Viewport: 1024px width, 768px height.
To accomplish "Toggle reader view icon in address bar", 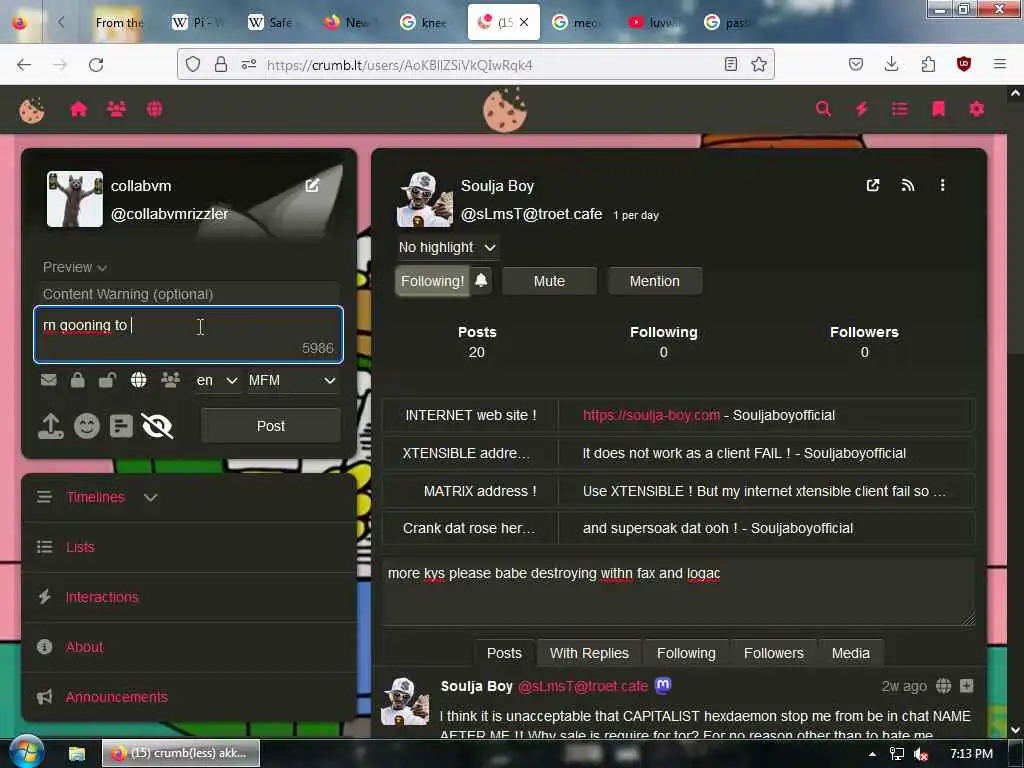I will pyautogui.click(x=731, y=64).
